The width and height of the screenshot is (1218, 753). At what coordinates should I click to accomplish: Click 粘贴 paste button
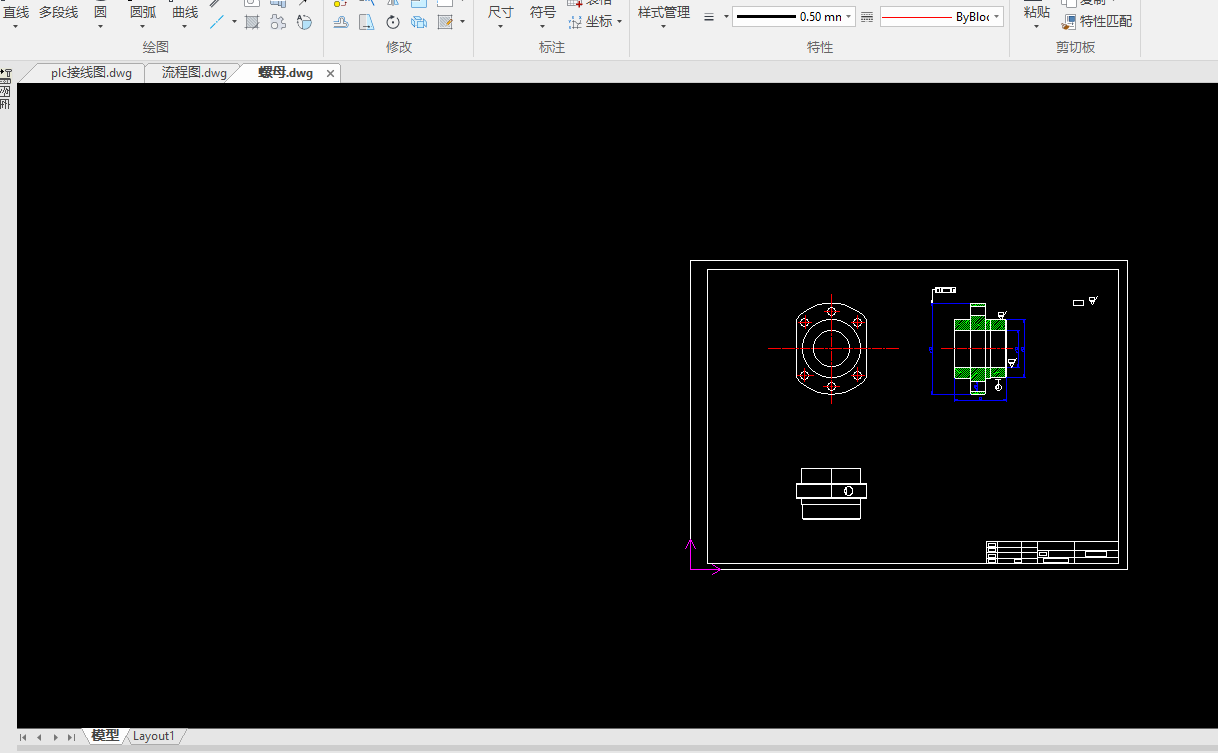point(1037,12)
